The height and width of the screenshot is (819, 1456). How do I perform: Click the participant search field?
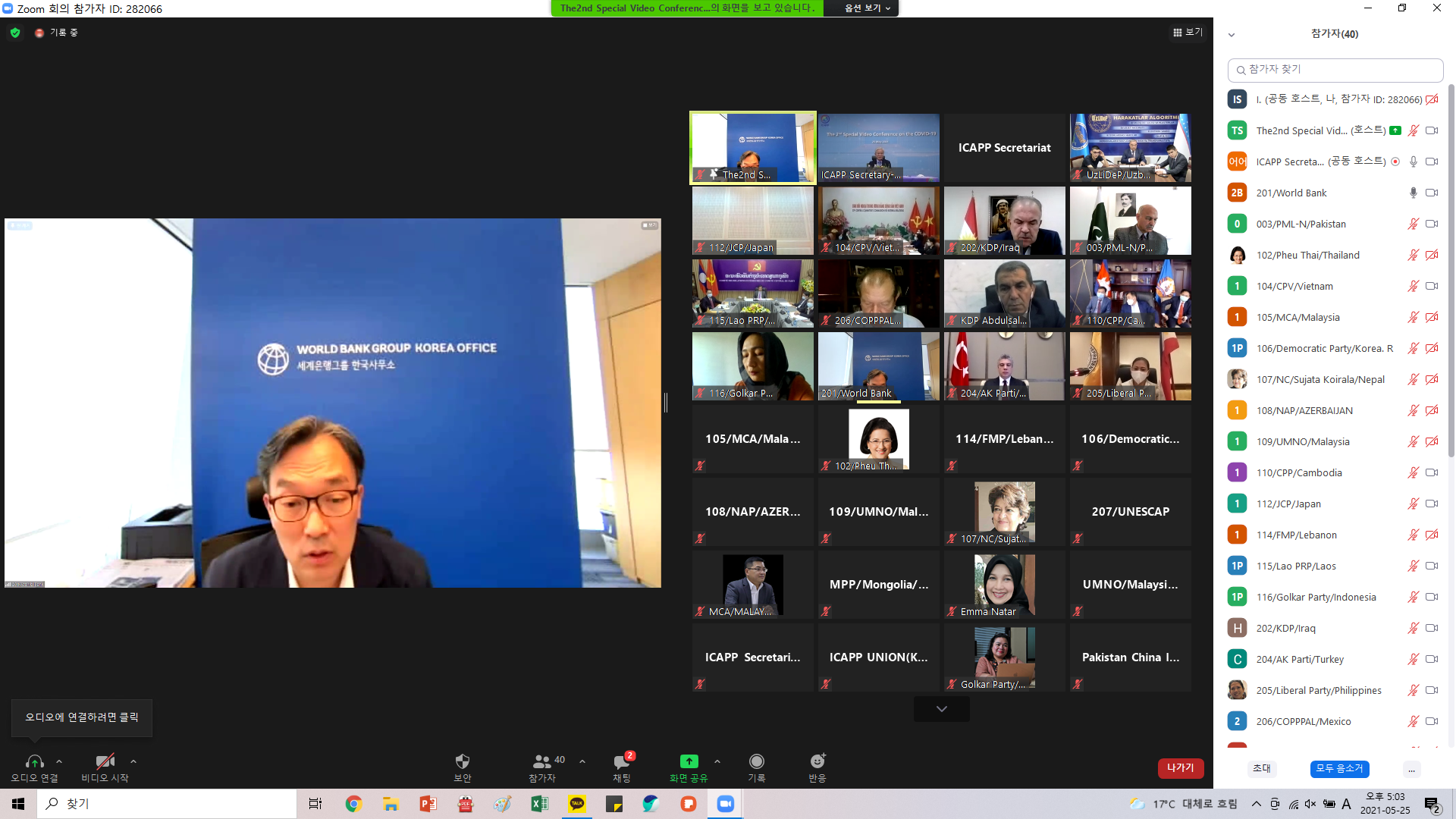(x=1335, y=70)
